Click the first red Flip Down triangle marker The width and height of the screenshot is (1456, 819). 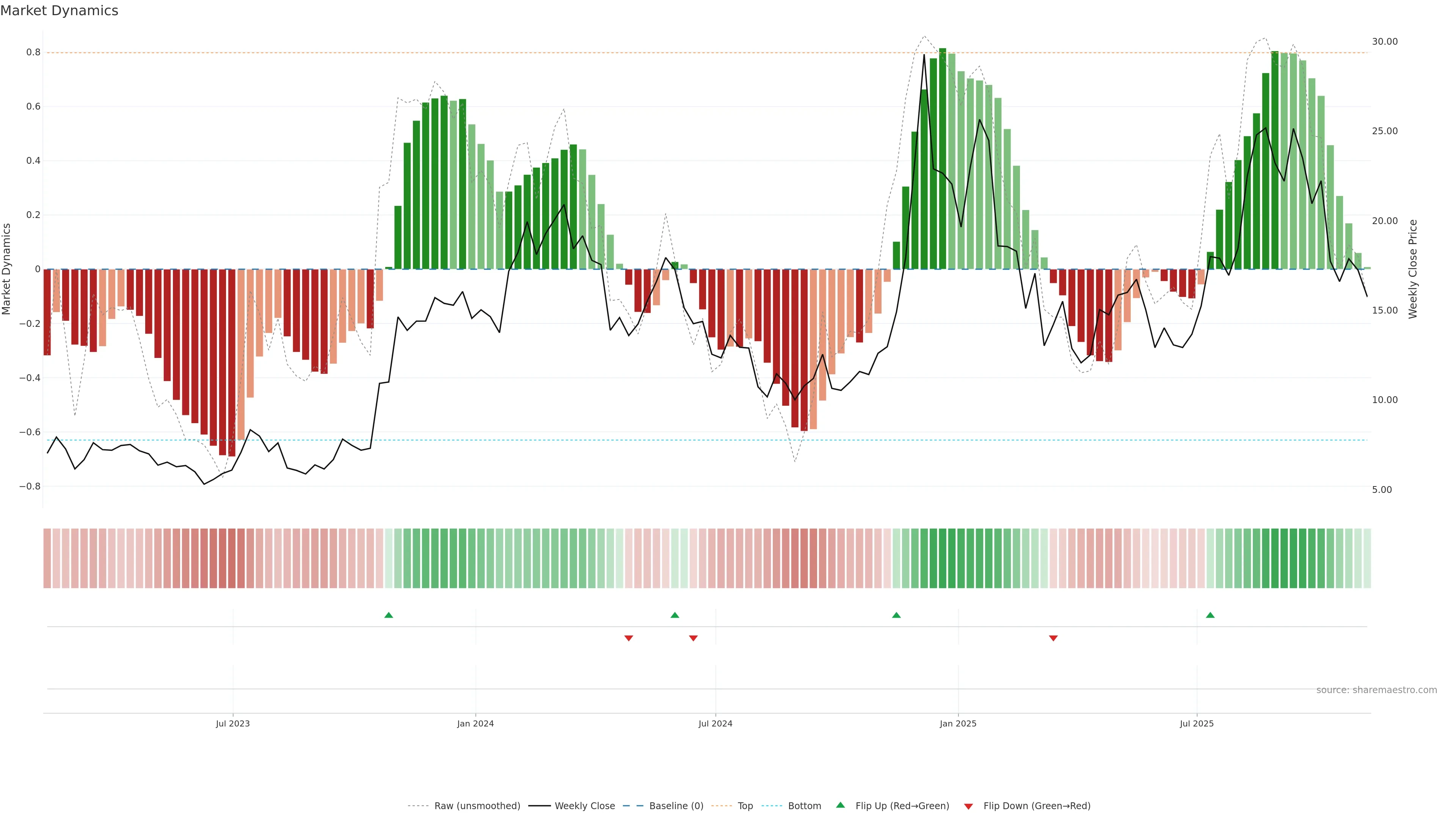[629, 638]
